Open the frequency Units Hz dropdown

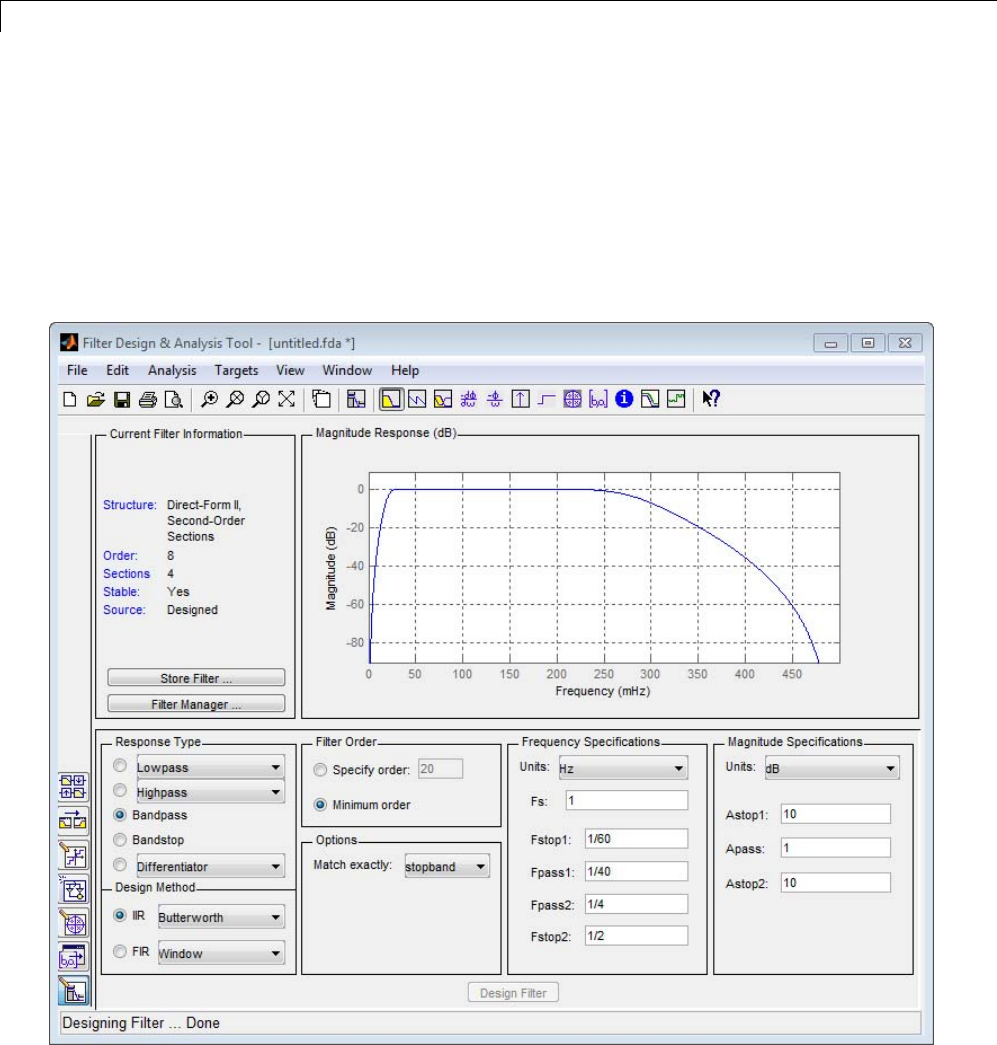click(623, 768)
